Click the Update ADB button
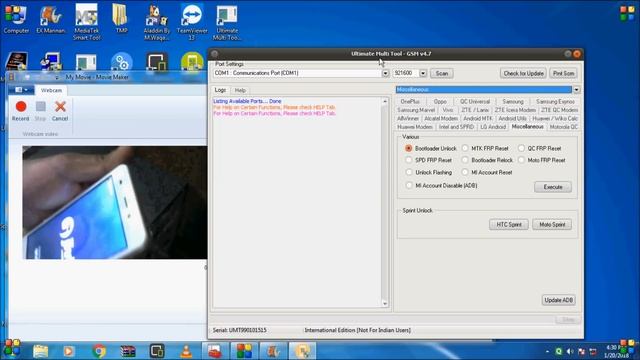This screenshot has width=640, height=360. (558, 300)
